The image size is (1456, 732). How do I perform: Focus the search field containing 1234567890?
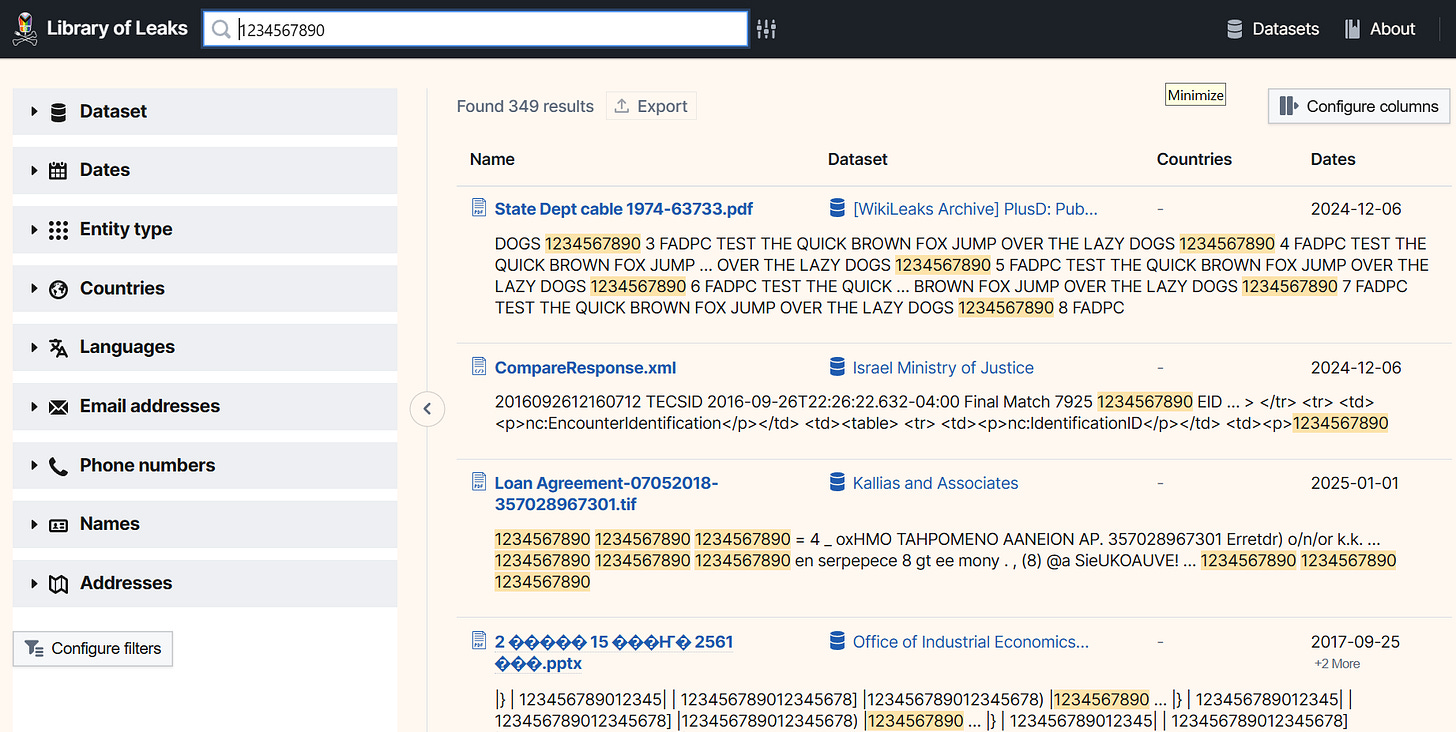475,29
